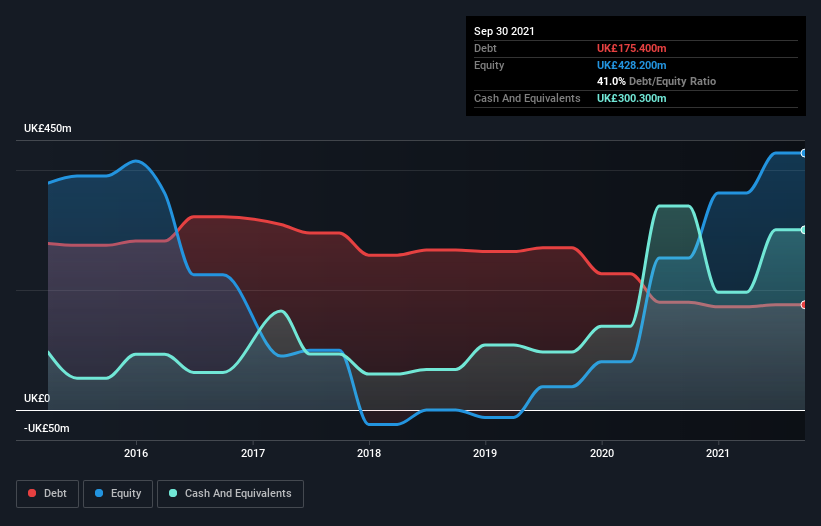The image size is (821, 526).
Task: Select the blue Equity endpoint marker on the chart
Action: (804, 153)
